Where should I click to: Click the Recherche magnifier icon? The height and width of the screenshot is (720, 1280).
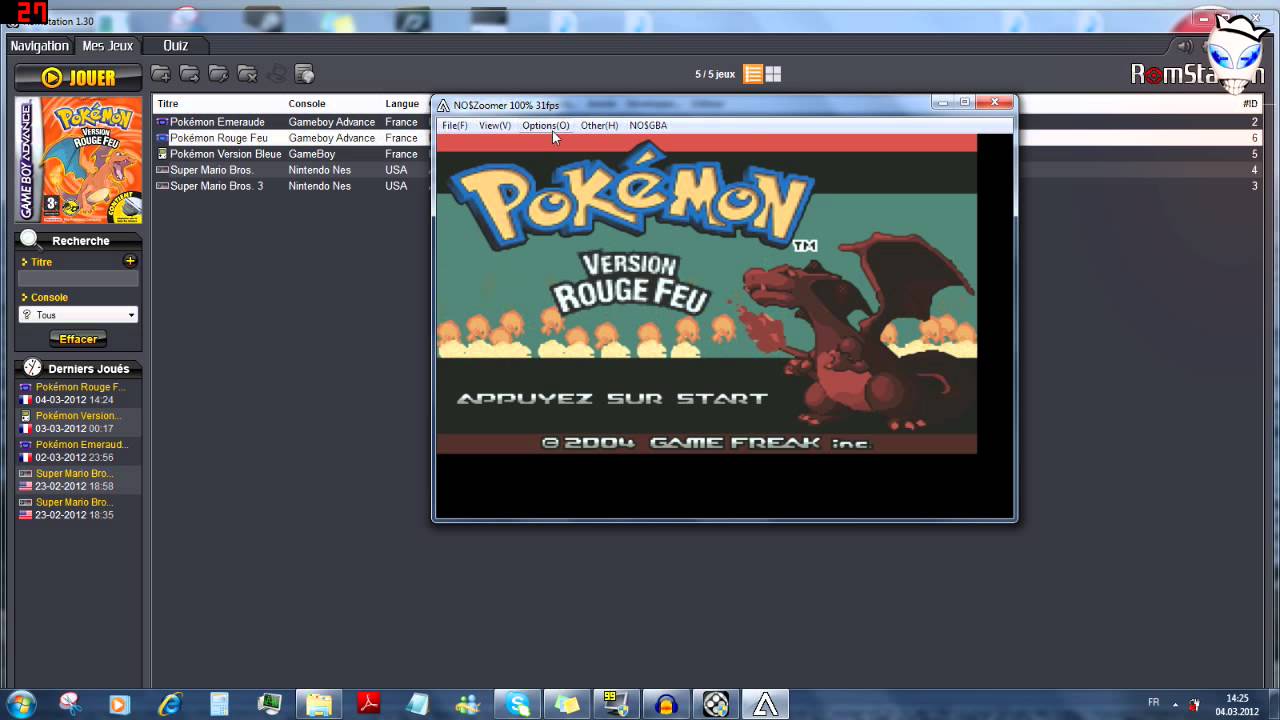[31, 240]
